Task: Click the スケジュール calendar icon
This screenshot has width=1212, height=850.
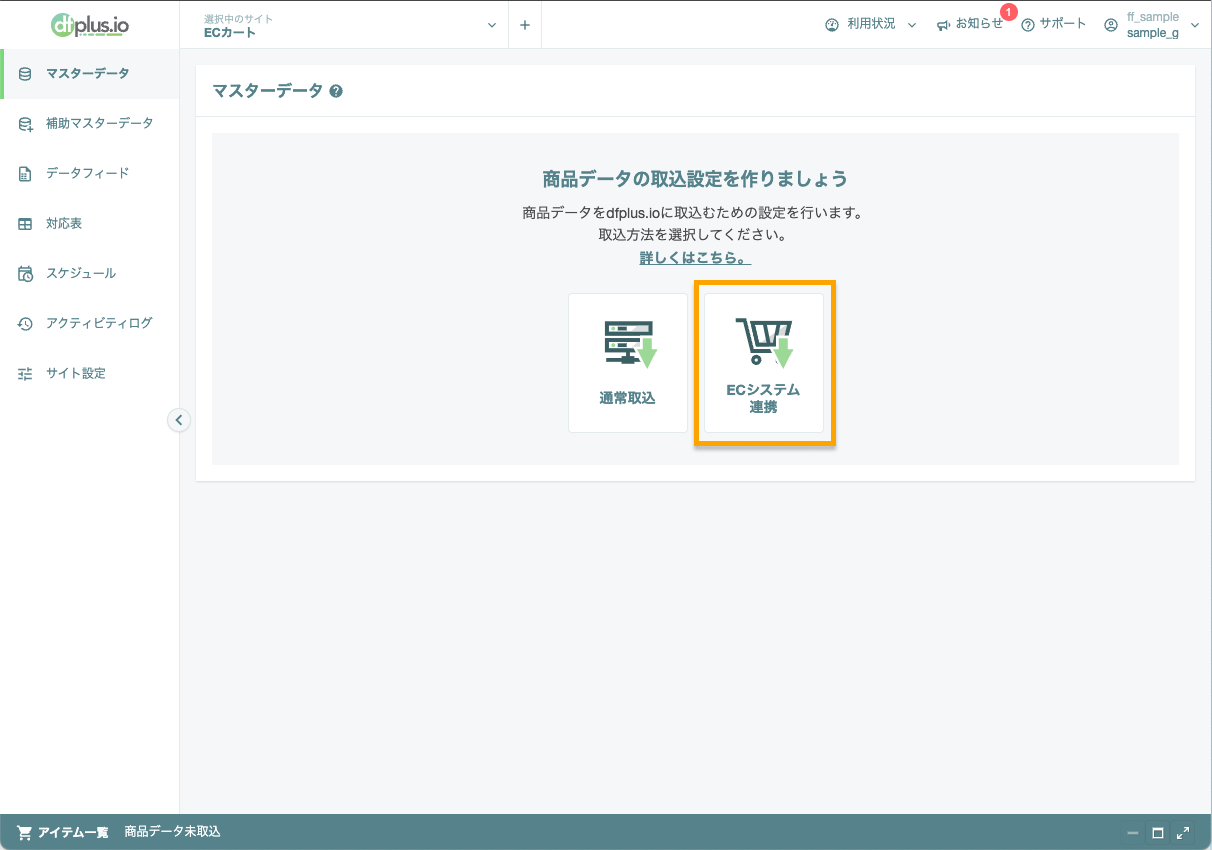Action: (x=25, y=273)
